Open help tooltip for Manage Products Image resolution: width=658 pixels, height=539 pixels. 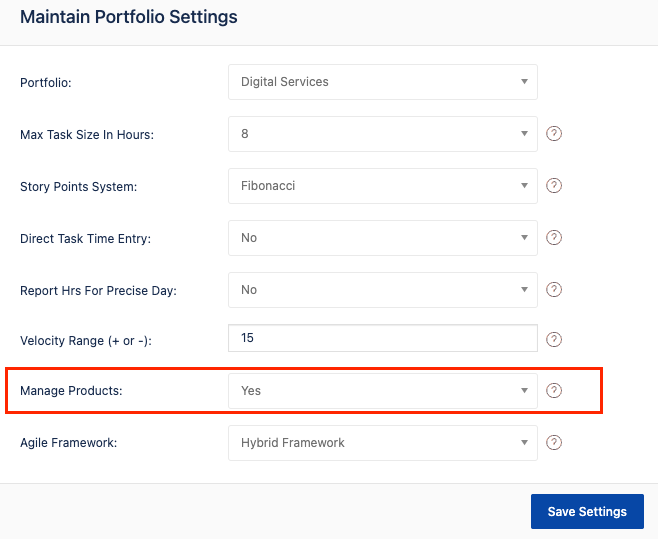point(554,390)
